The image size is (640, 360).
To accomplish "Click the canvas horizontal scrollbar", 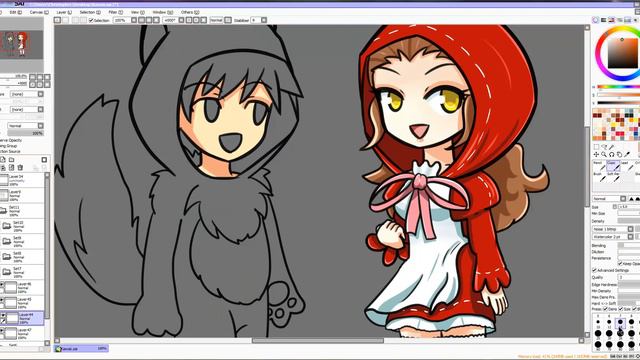I will pyautogui.click(x=318, y=340).
